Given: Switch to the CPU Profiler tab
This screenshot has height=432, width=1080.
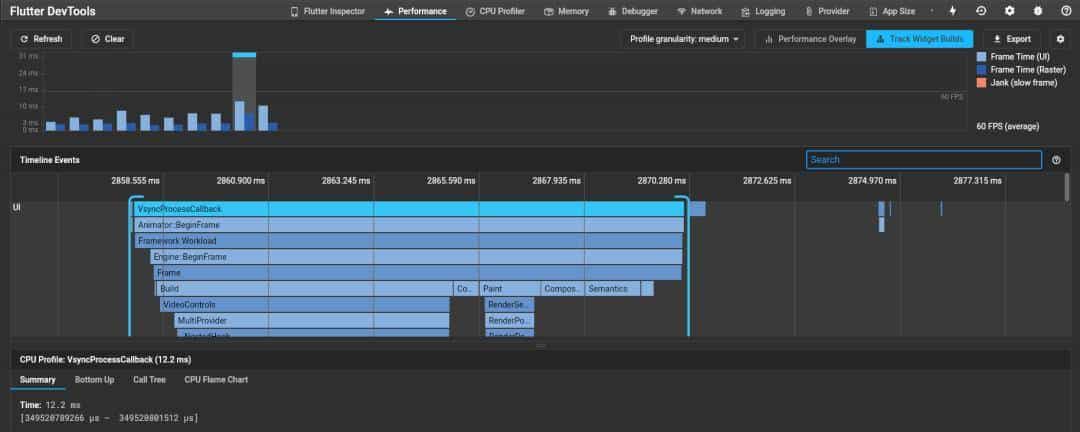Looking at the screenshot, I should (495, 12).
